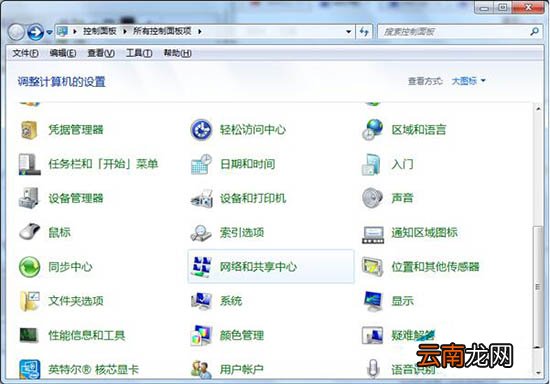Screen dimensions: 550x384
Task: Open the 颜色管理 icon
Action: 201,335
